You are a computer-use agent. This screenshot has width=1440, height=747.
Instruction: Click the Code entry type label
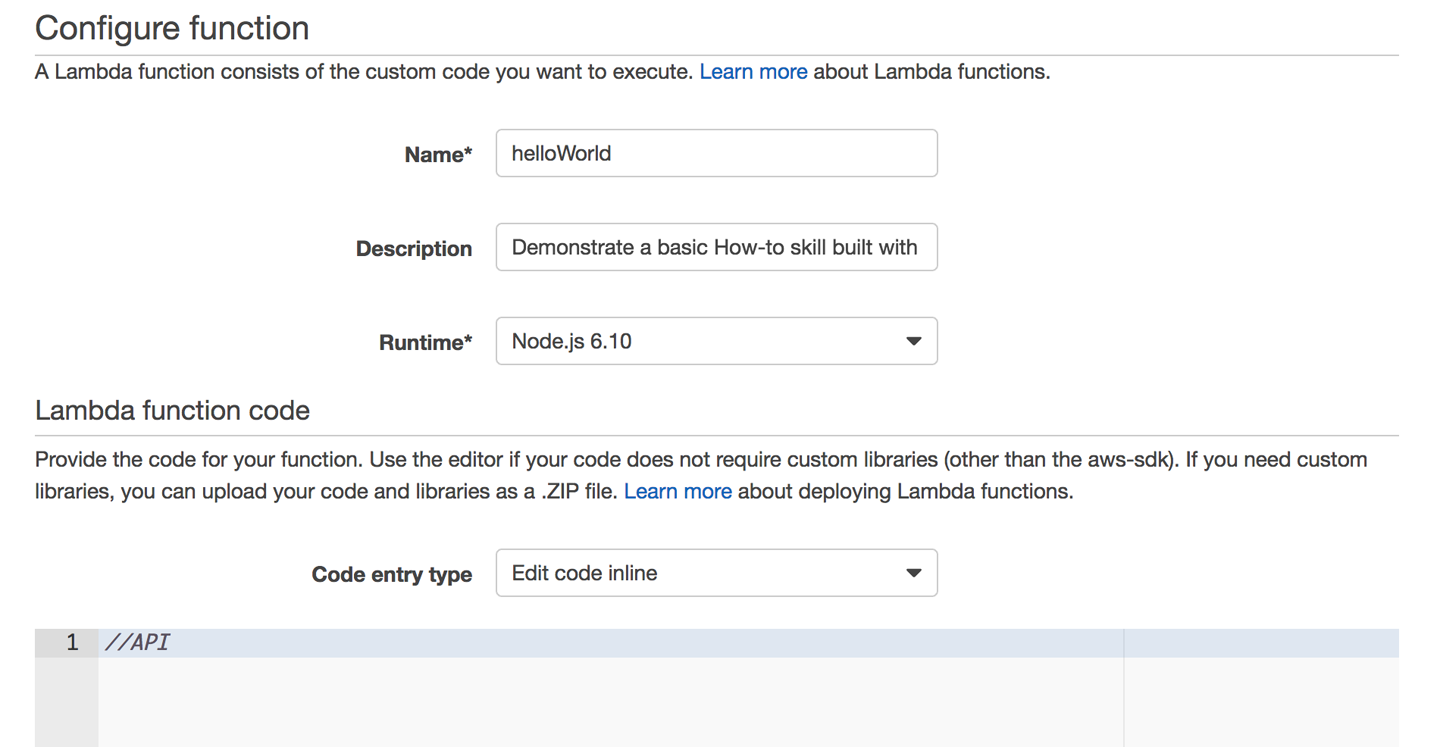point(391,575)
